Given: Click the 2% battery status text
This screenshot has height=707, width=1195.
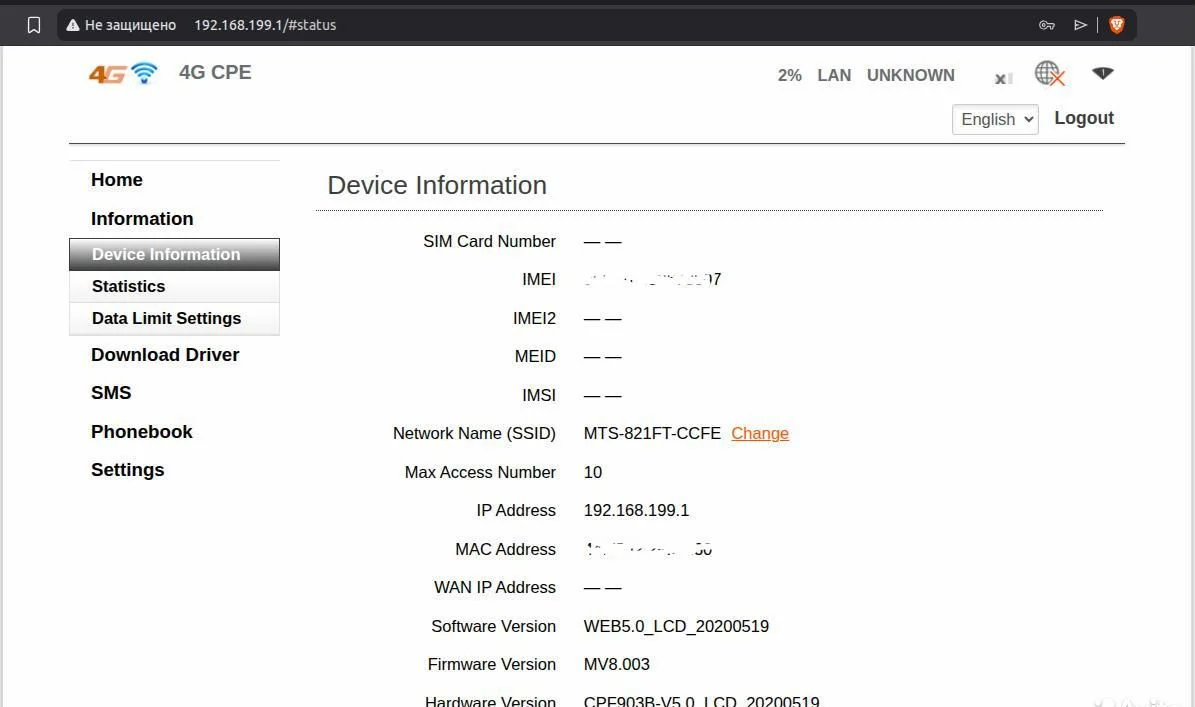Looking at the screenshot, I should click(x=790, y=75).
